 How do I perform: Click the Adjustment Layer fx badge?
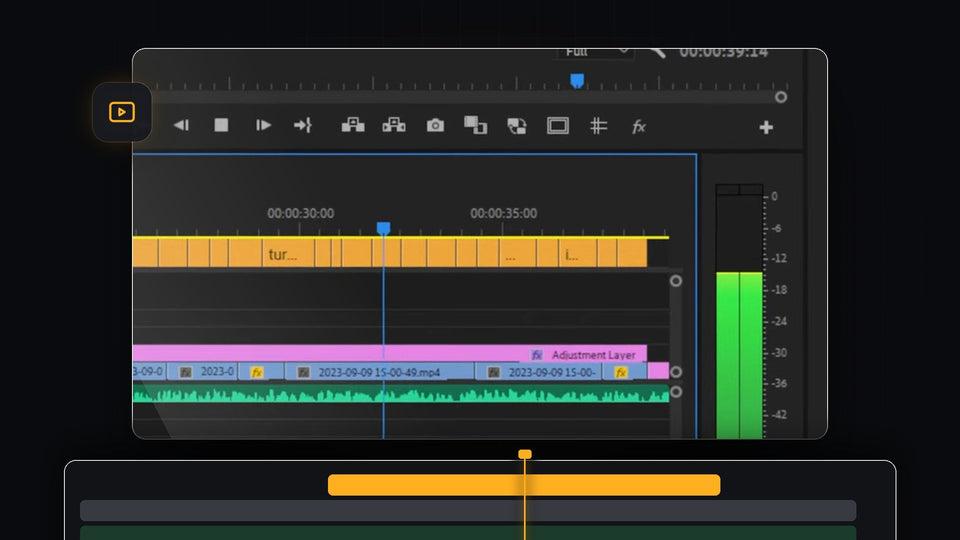[536, 355]
